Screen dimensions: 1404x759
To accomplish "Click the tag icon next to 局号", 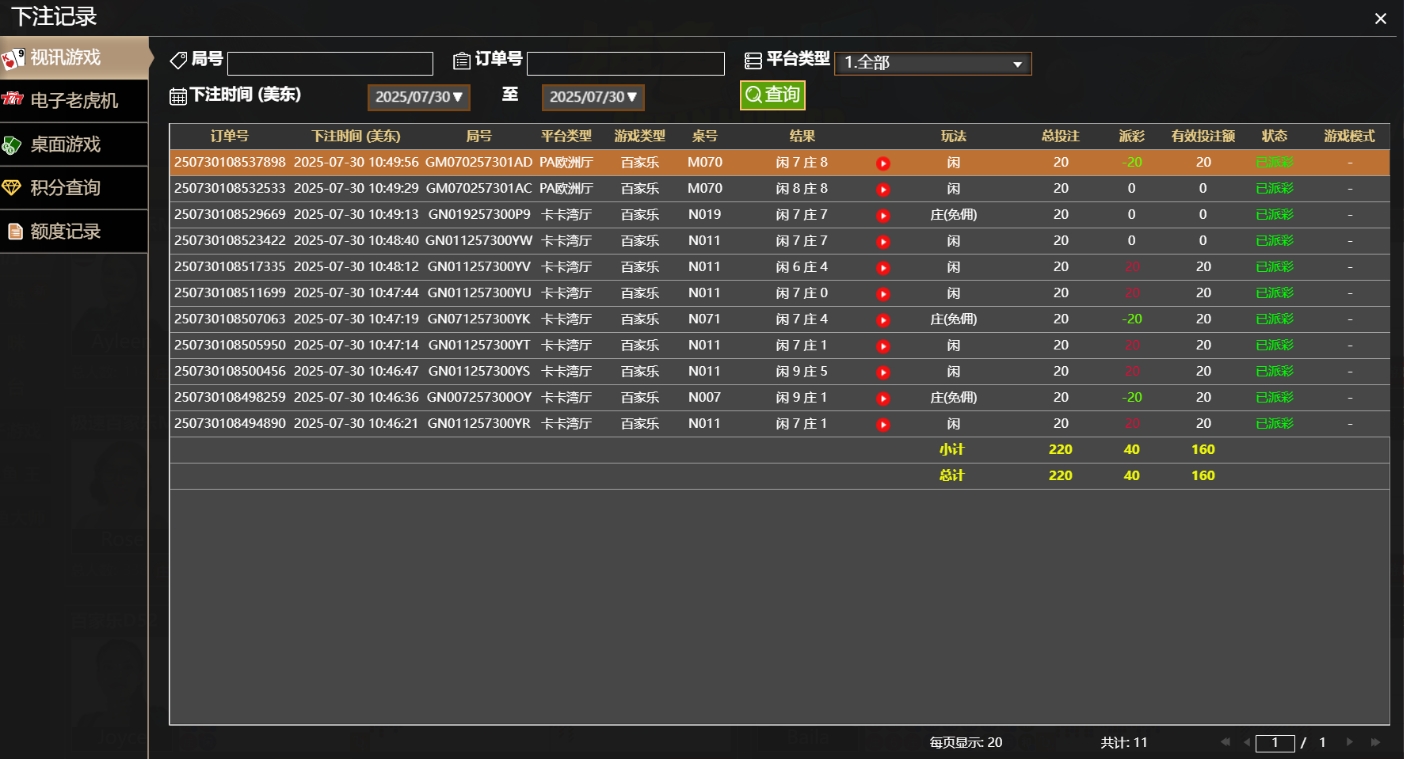I will point(178,61).
